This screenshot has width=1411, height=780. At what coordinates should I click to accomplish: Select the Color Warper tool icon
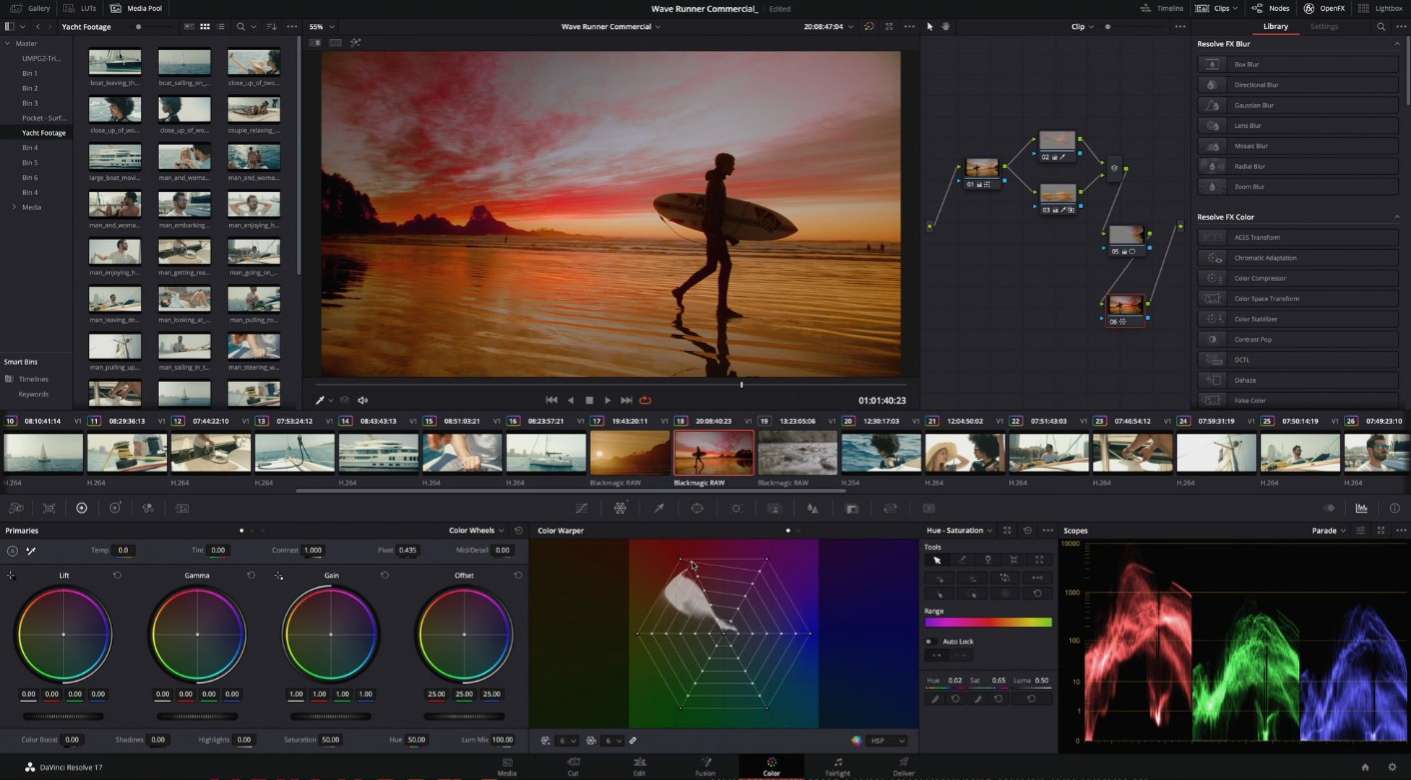(621, 508)
